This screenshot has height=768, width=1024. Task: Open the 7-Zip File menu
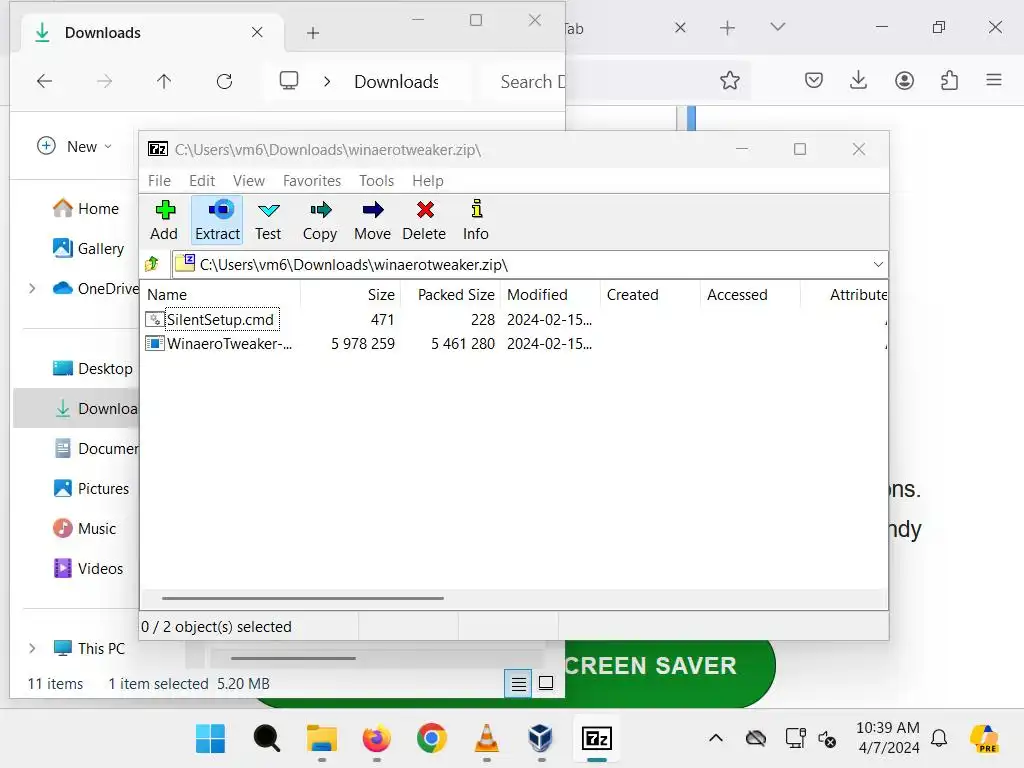pyautogui.click(x=159, y=181)
